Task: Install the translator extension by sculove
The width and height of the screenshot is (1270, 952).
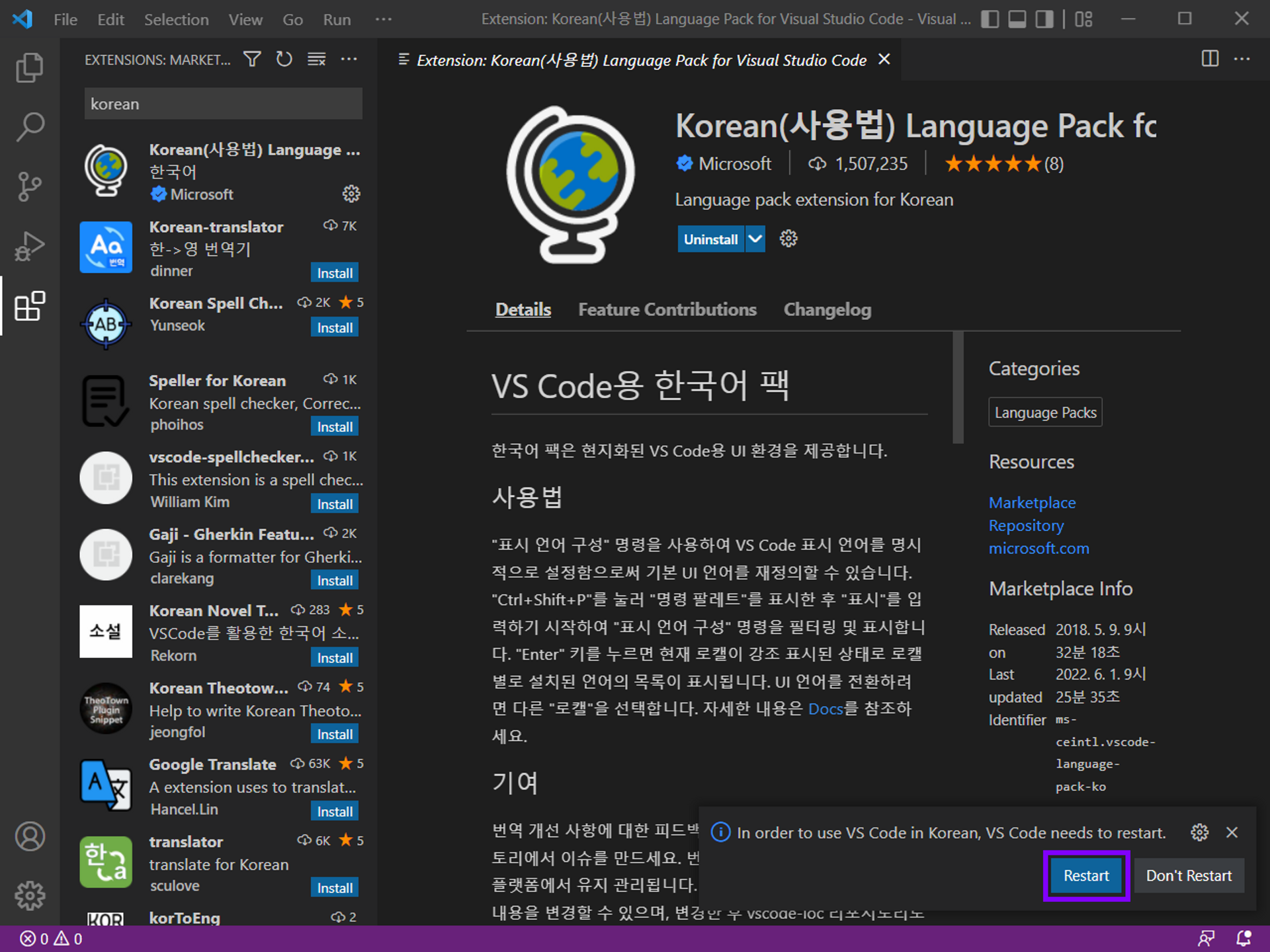Action: (335, 888)
